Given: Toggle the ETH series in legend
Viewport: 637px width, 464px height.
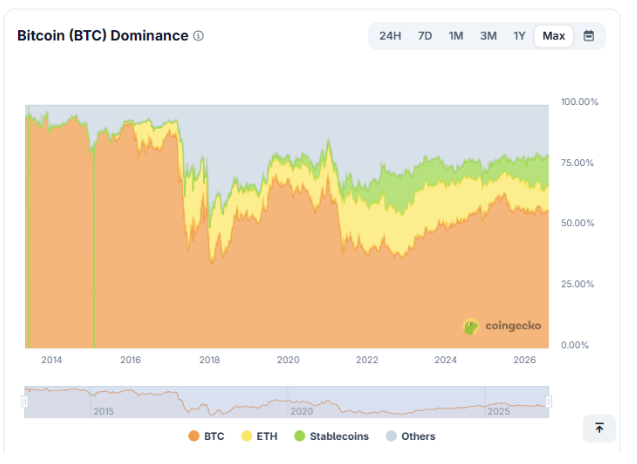Looking at the screenshot, I should point(259,436).
